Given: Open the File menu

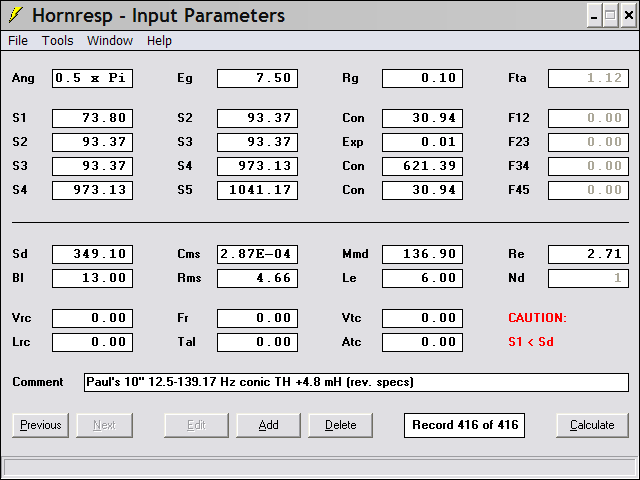Looking at the screenshot, I should 18,41.
